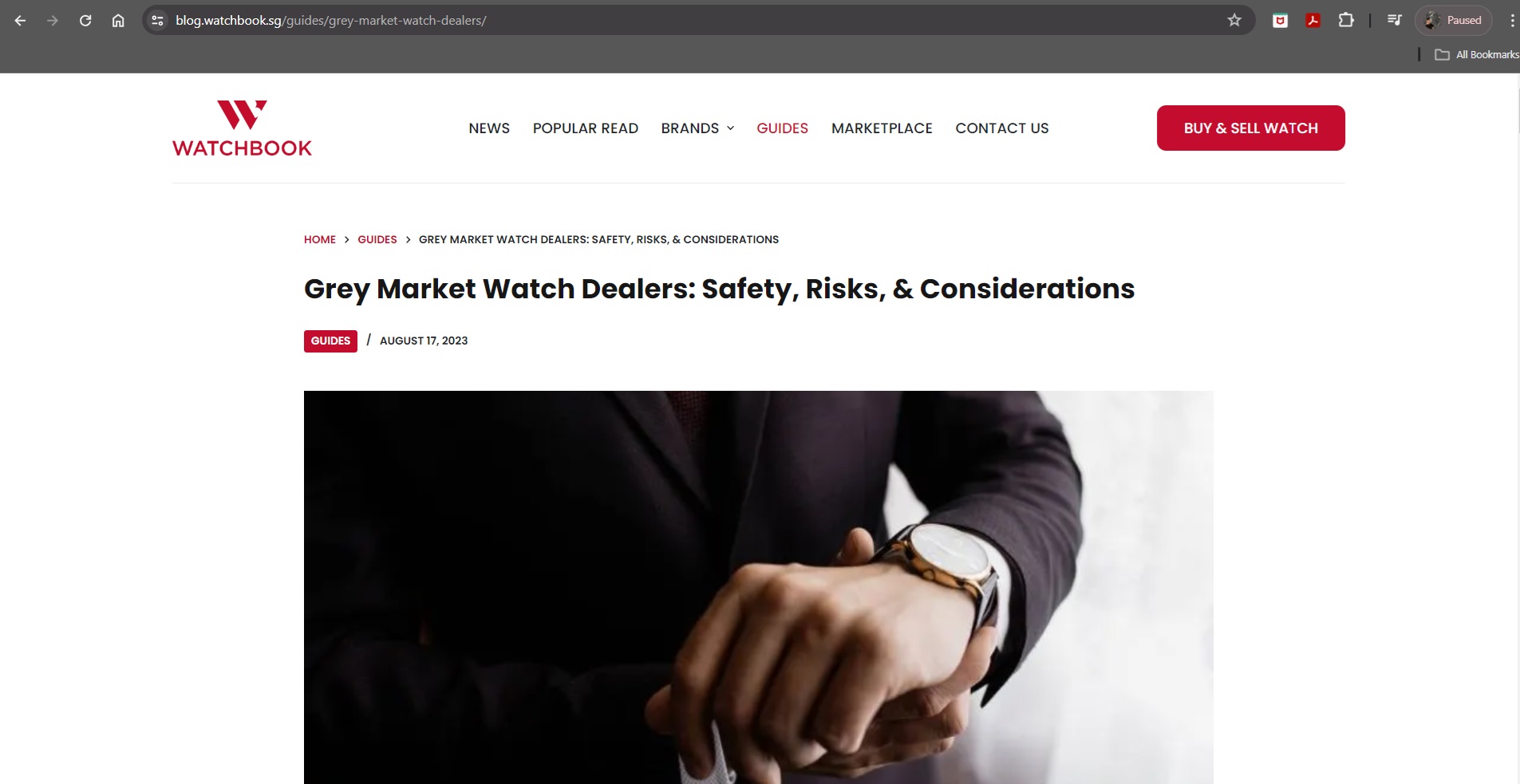
Task: Follow the Home breadcrumb link
Action: [320, 239]
